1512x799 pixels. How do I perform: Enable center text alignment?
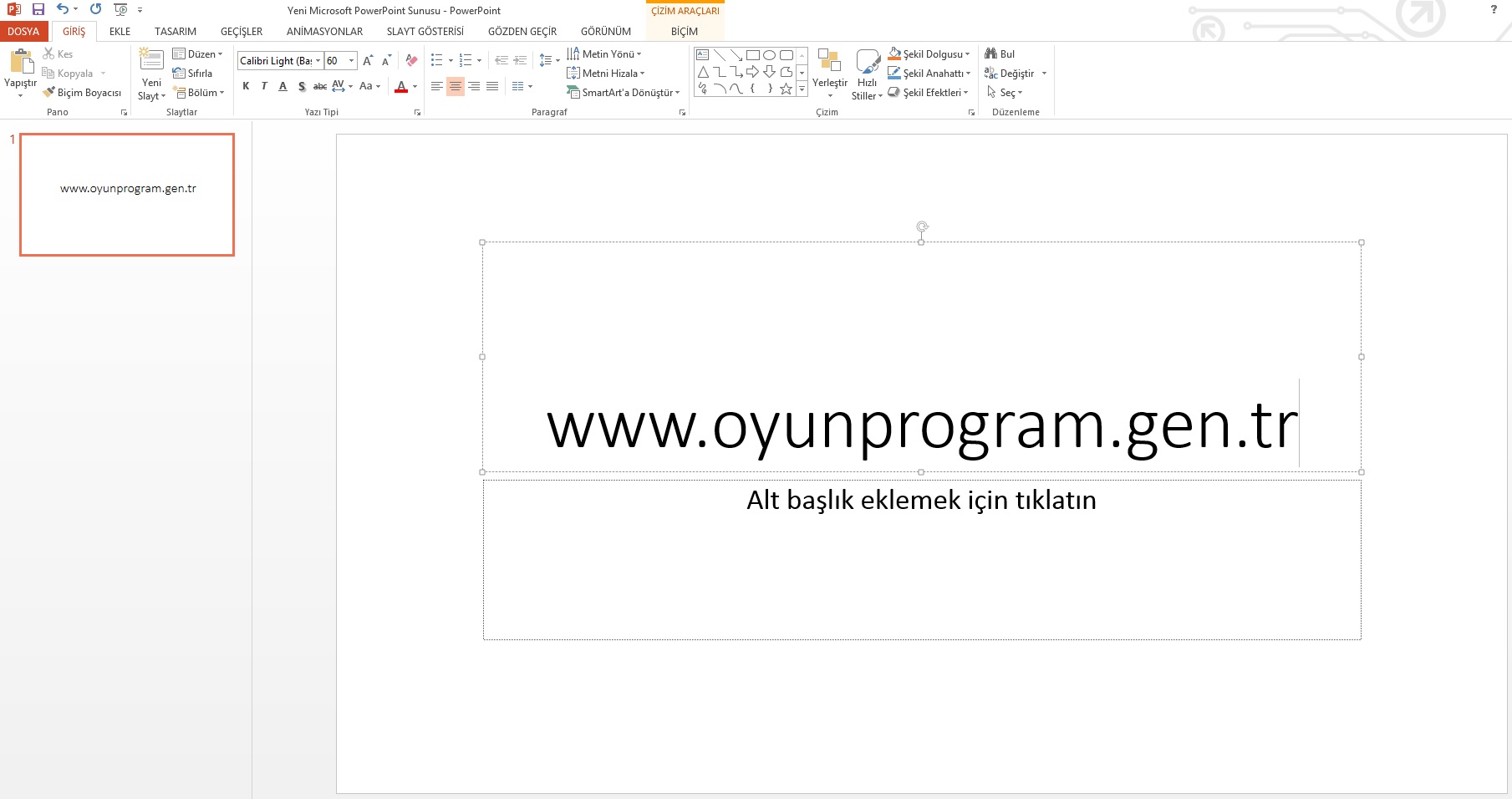[455, 86]
